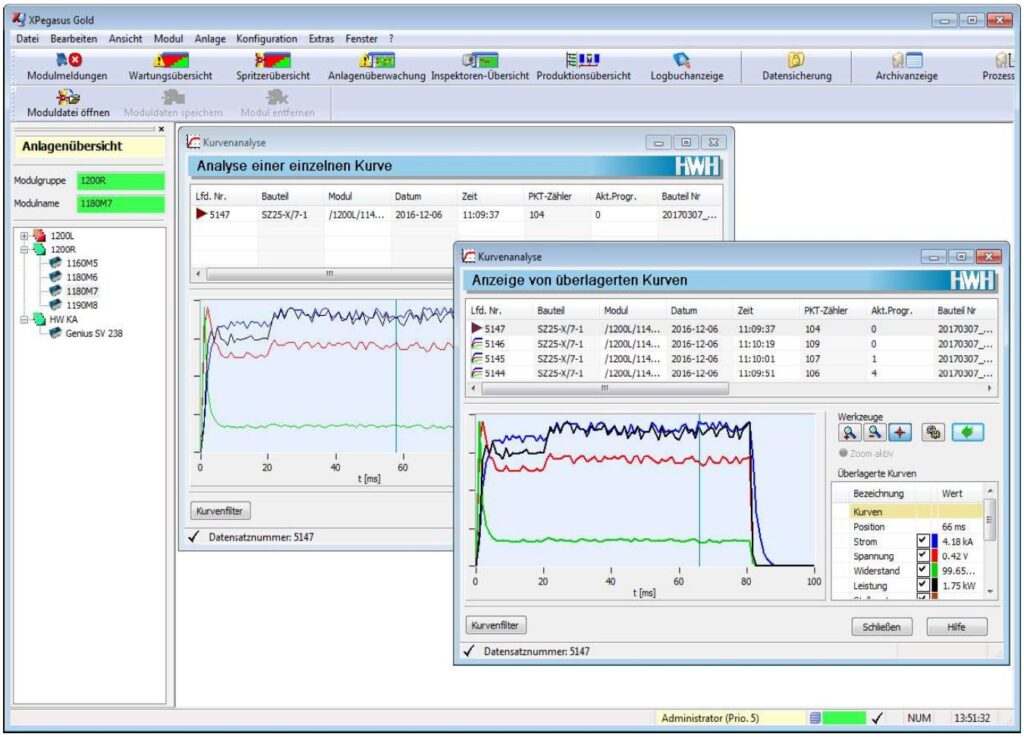Open the Spritzerübersicht view

[273, 61]
